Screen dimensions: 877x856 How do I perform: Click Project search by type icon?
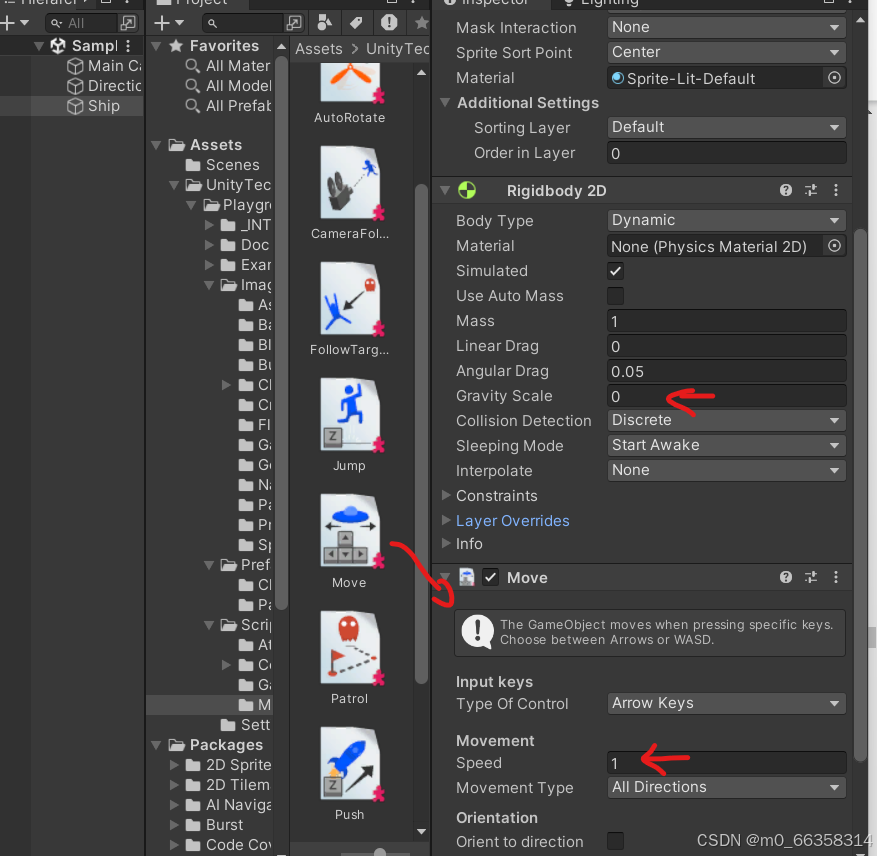324,22
